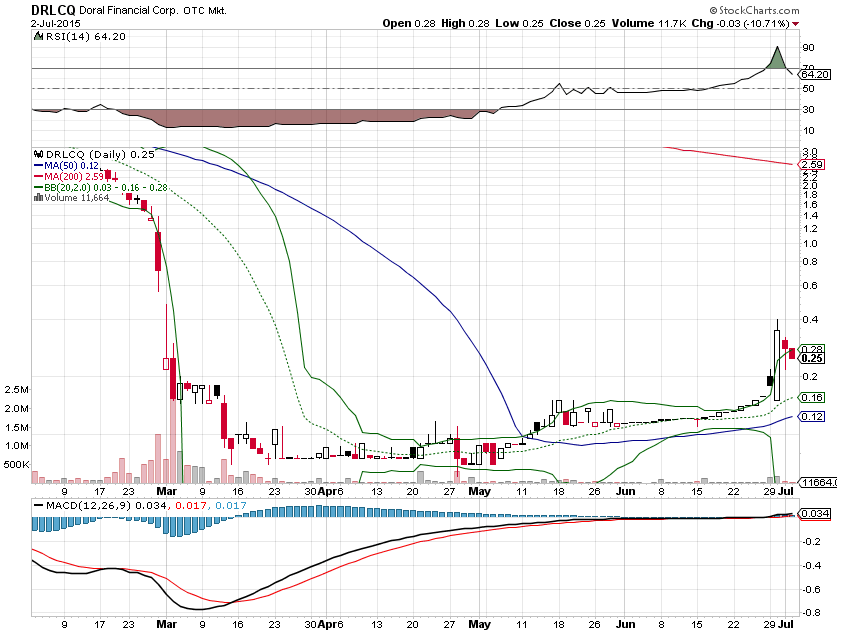Click the 0.12 MA(50) price tag
The width and height of the screenshot is (854, 630).
click(x=812, y=417)
